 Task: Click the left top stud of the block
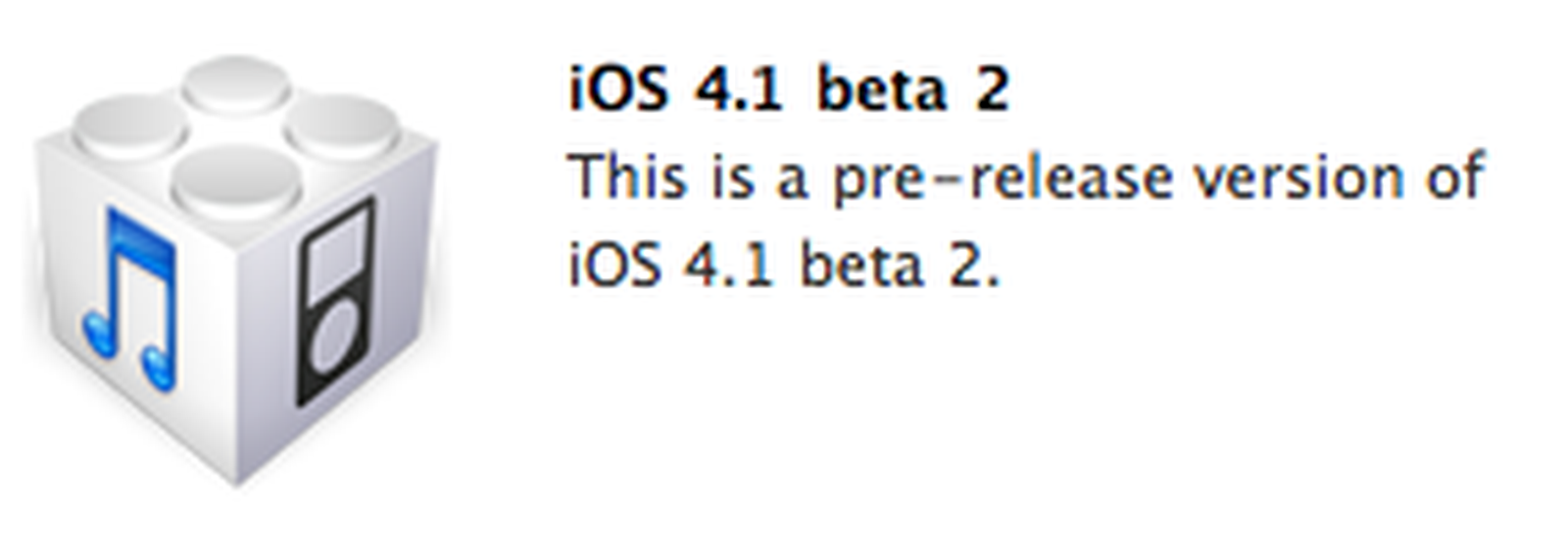pyautogui.click(x=129, y=127)
